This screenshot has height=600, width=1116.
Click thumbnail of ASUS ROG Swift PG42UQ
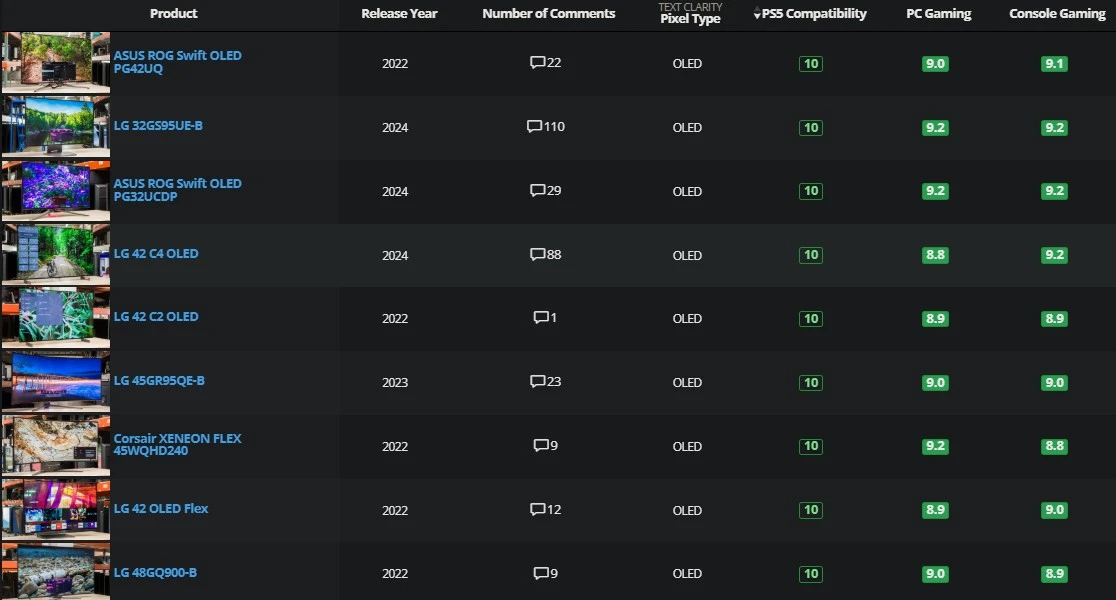tap(56, 63)
